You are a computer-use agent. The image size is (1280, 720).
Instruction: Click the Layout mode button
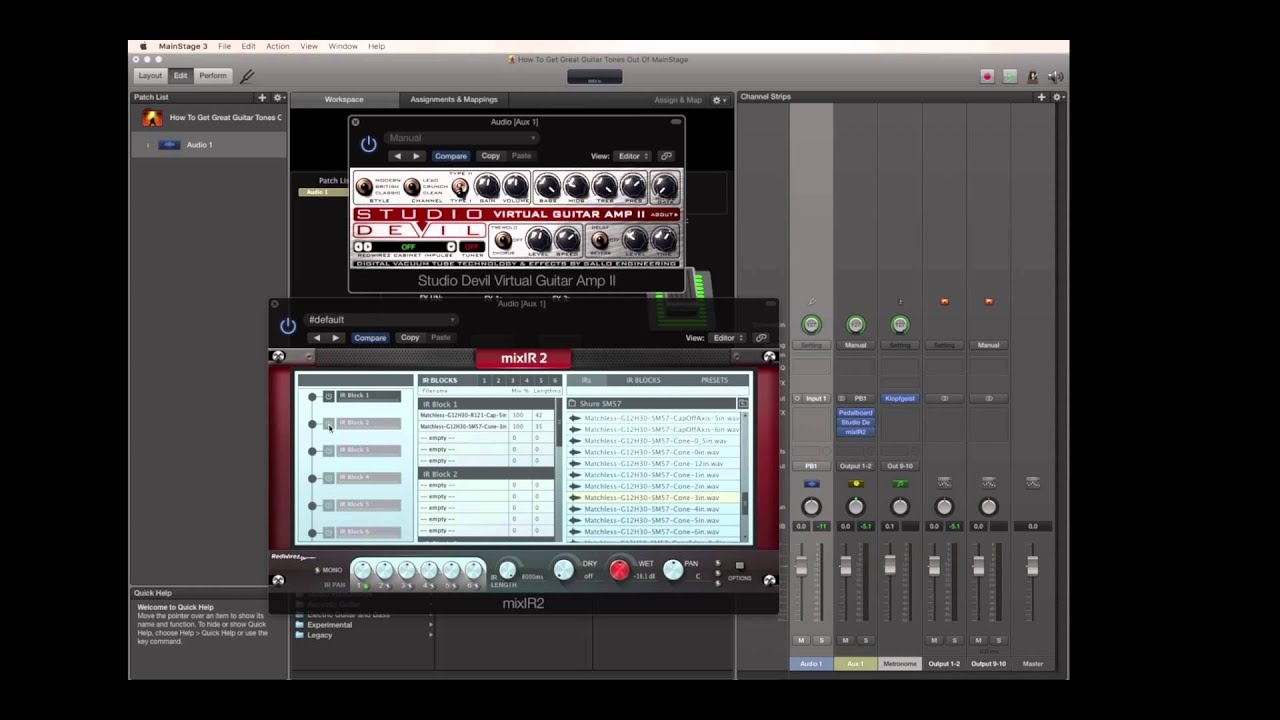click(150, 76)
